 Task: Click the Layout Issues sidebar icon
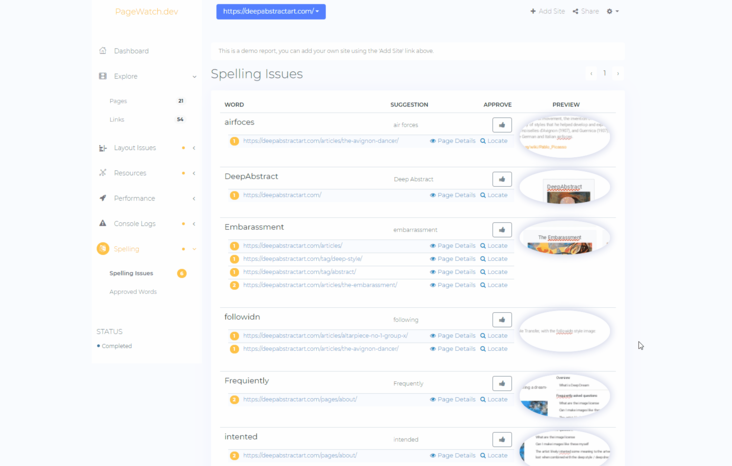tap(103, 148)
